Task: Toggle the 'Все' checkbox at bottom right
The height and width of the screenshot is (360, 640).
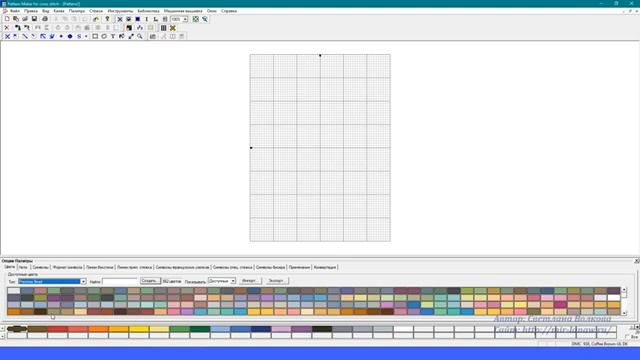Action: pos(627,337)
